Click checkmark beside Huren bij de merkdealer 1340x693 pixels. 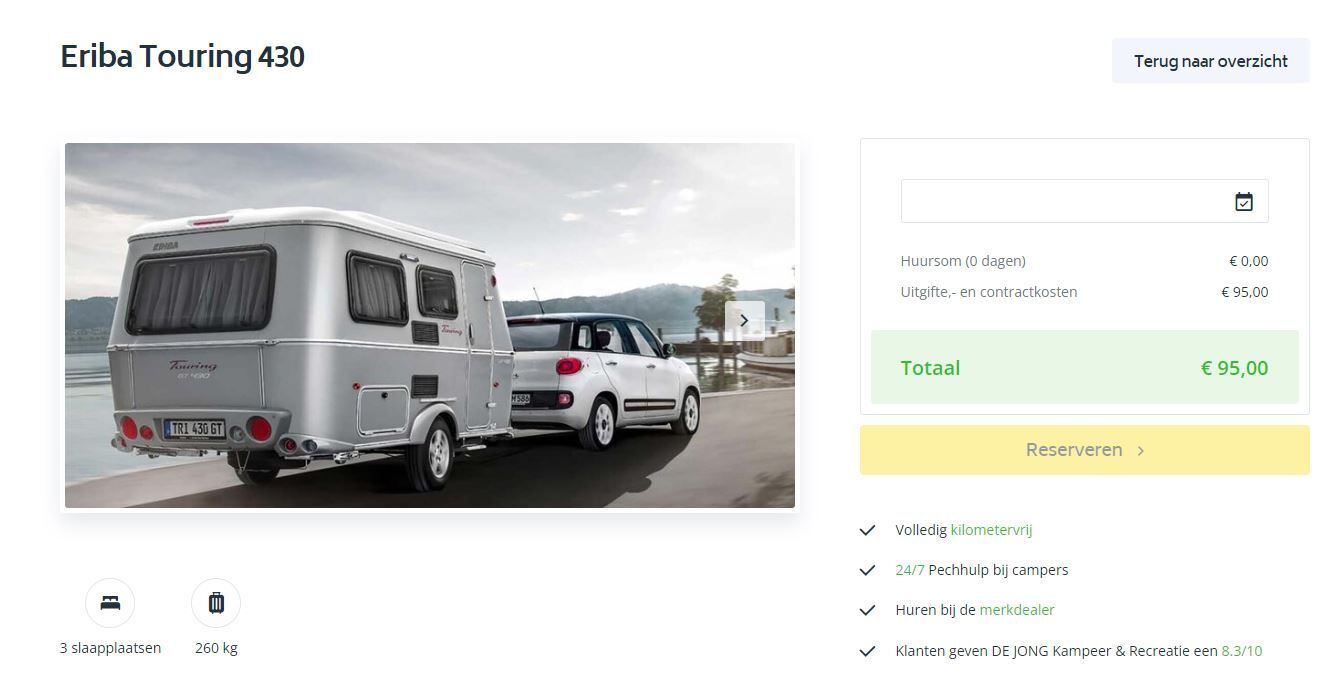click(x=868, y=610)
